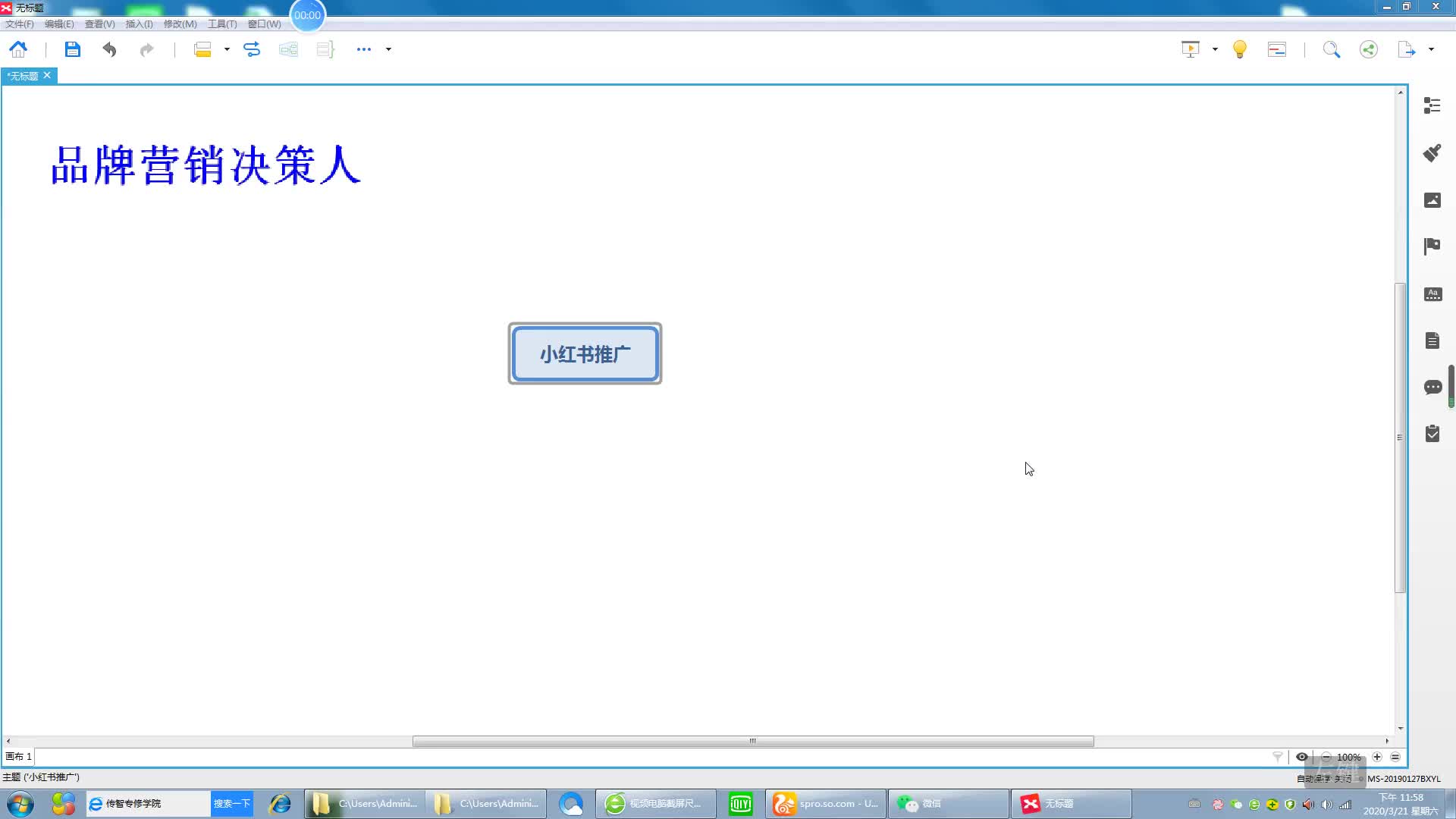Click the 搜索一下 search button in the taskbar
Screen dimensions: 1456x819
pos(232,804)
